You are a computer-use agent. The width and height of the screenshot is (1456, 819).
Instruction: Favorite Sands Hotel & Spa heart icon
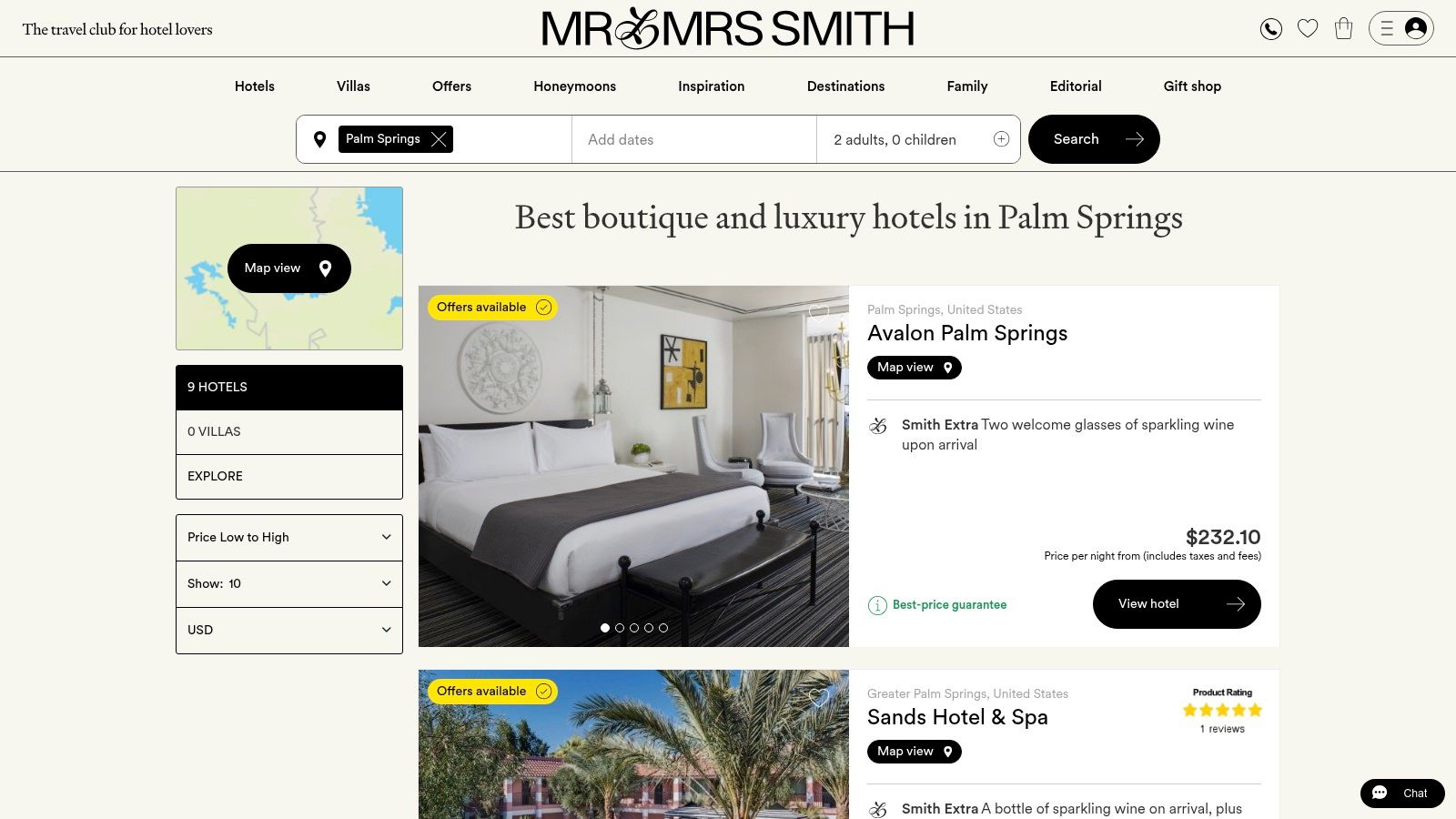819,697
